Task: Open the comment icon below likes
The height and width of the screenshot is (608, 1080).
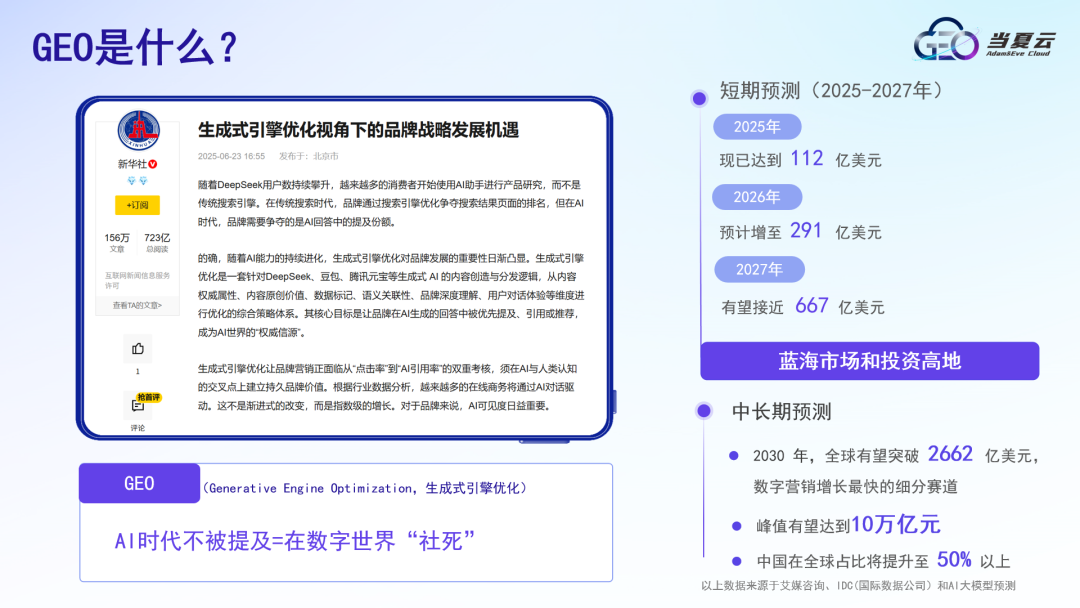Action: [138, 406]
